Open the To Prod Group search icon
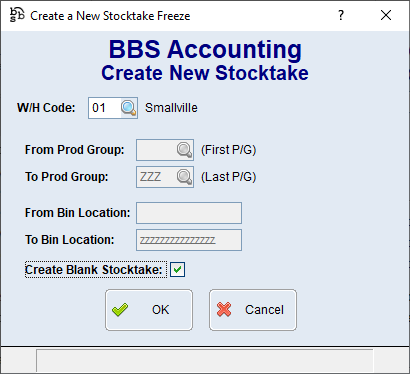The width and height of the screenshot is (410, 374). coord(184,177)
